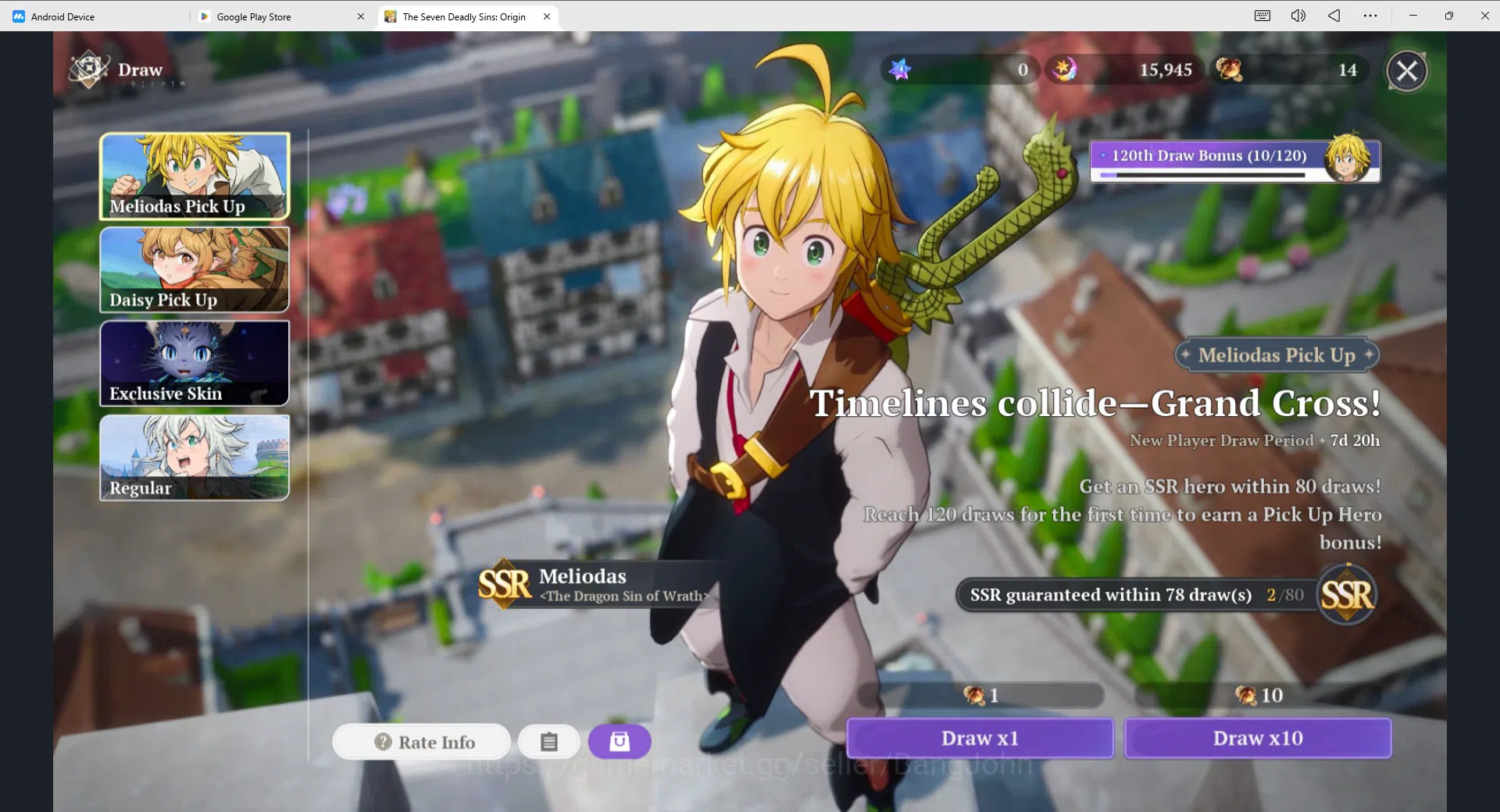Click the Draw x10 ticket cost indicator

click(1259, 695)
